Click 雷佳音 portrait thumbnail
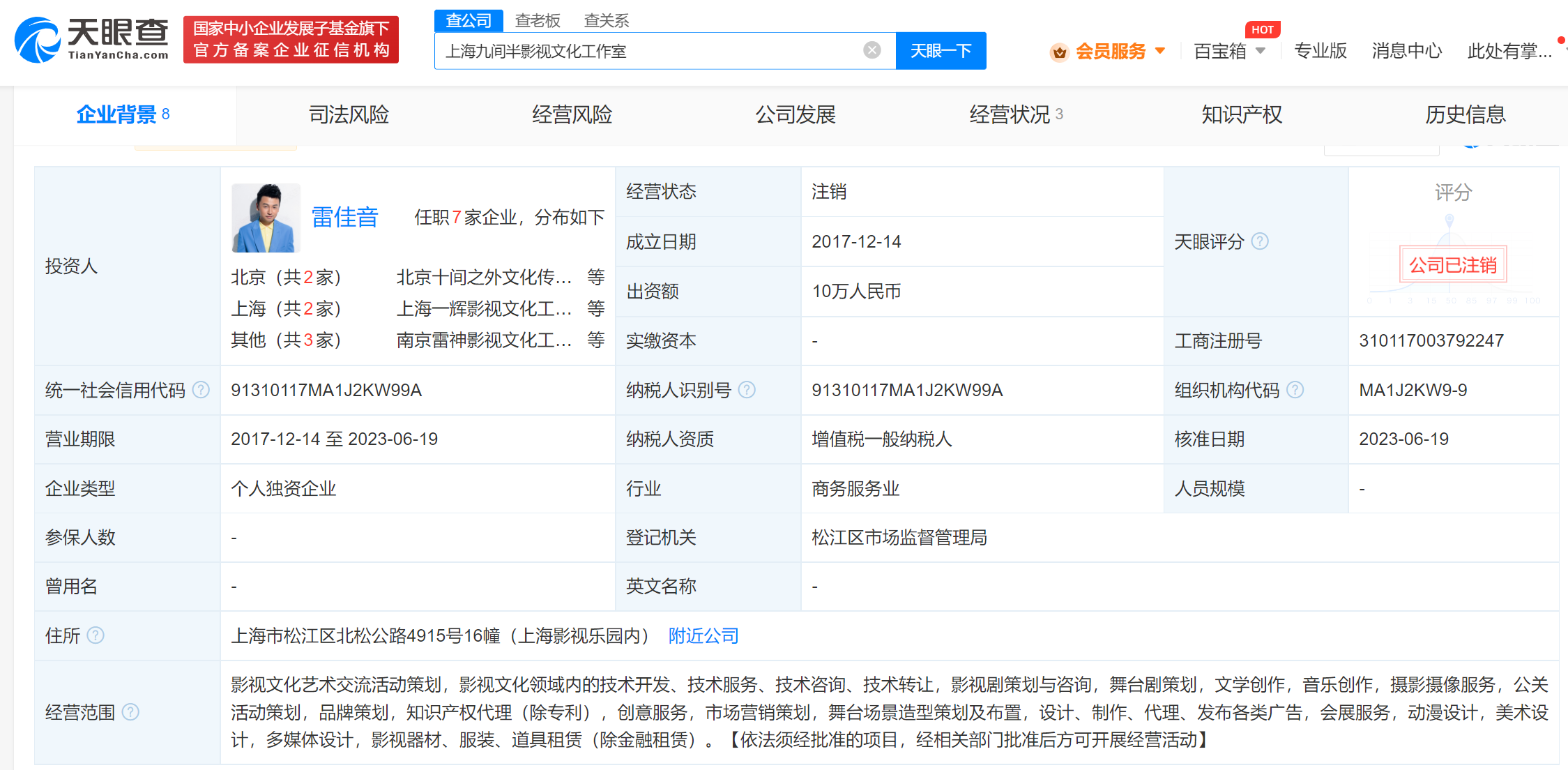Screen dimensions: 1568x770 click(x=266, y=218)
